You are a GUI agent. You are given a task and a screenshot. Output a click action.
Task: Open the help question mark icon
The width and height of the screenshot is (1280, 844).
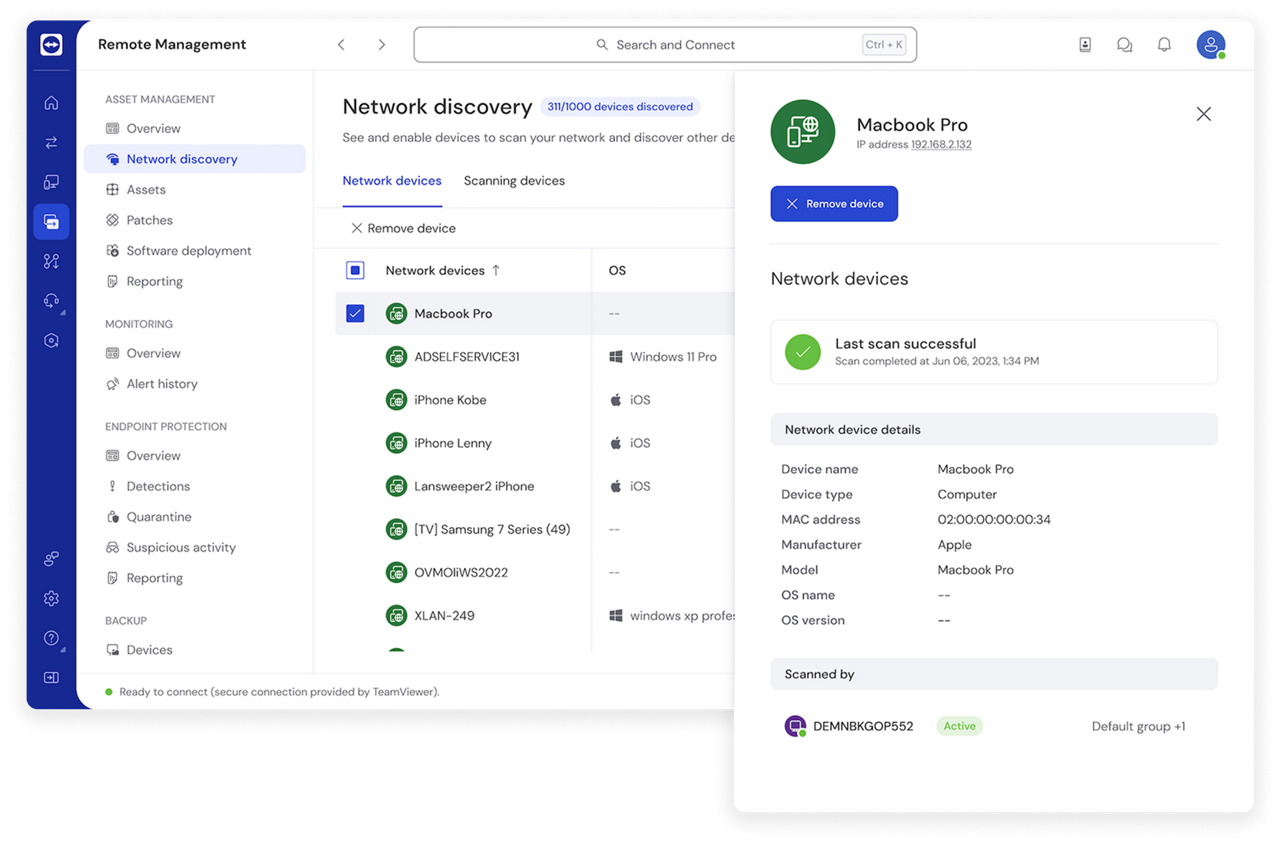click(x=51, y=638)
